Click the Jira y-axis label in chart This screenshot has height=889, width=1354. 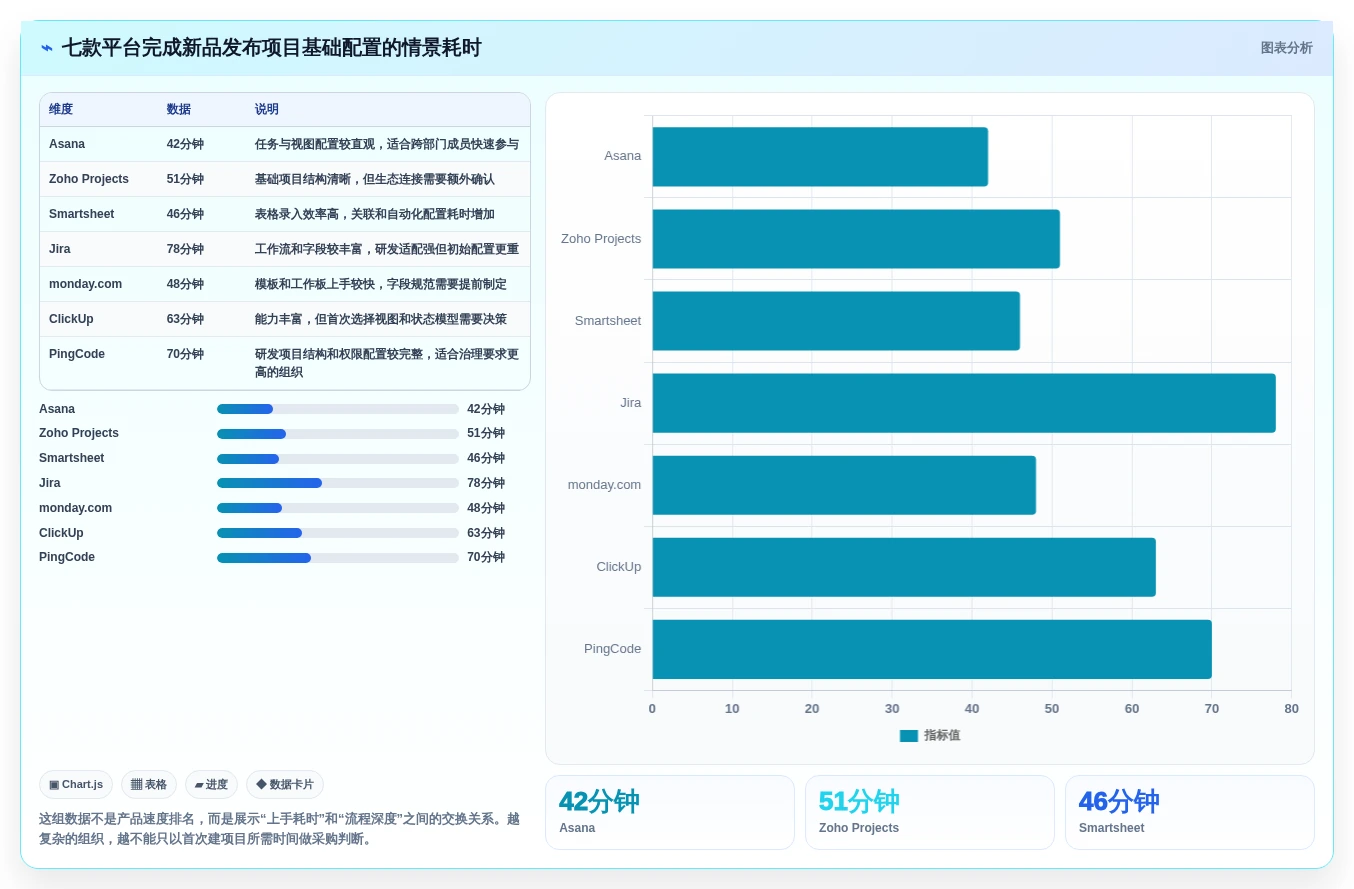tap(630, 403)
